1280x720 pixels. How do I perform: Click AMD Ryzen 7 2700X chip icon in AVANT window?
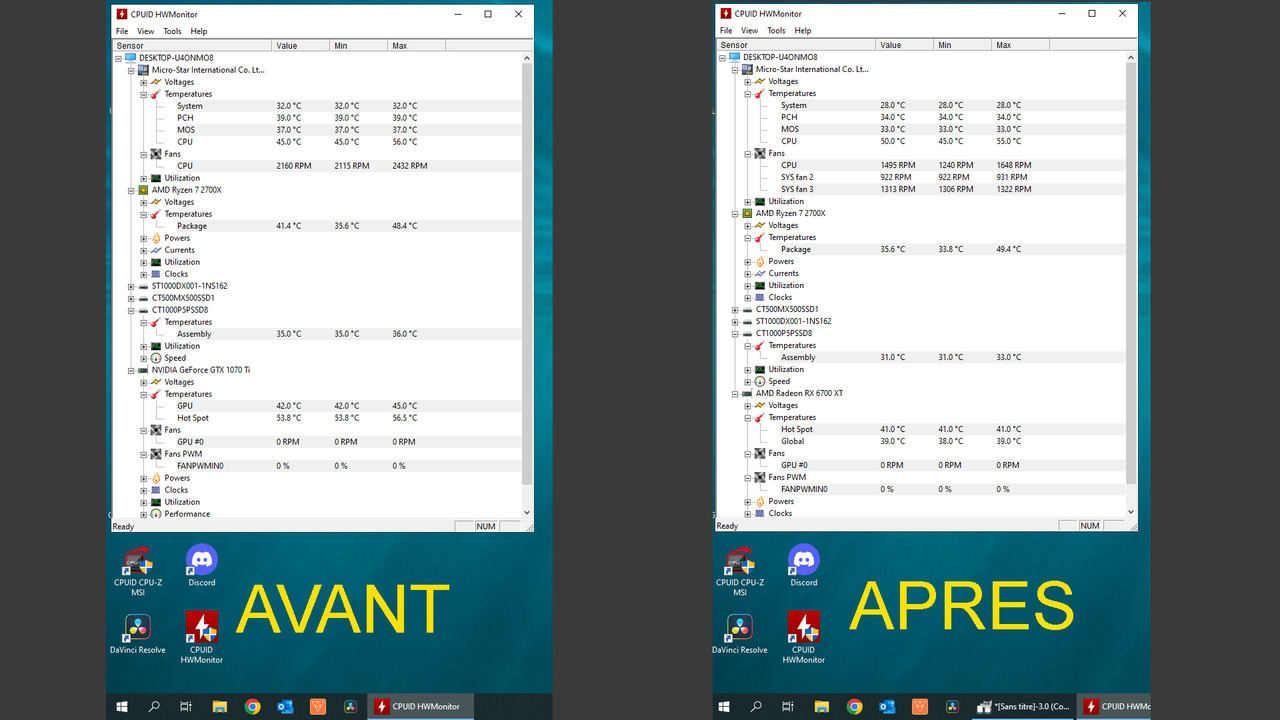144,190
